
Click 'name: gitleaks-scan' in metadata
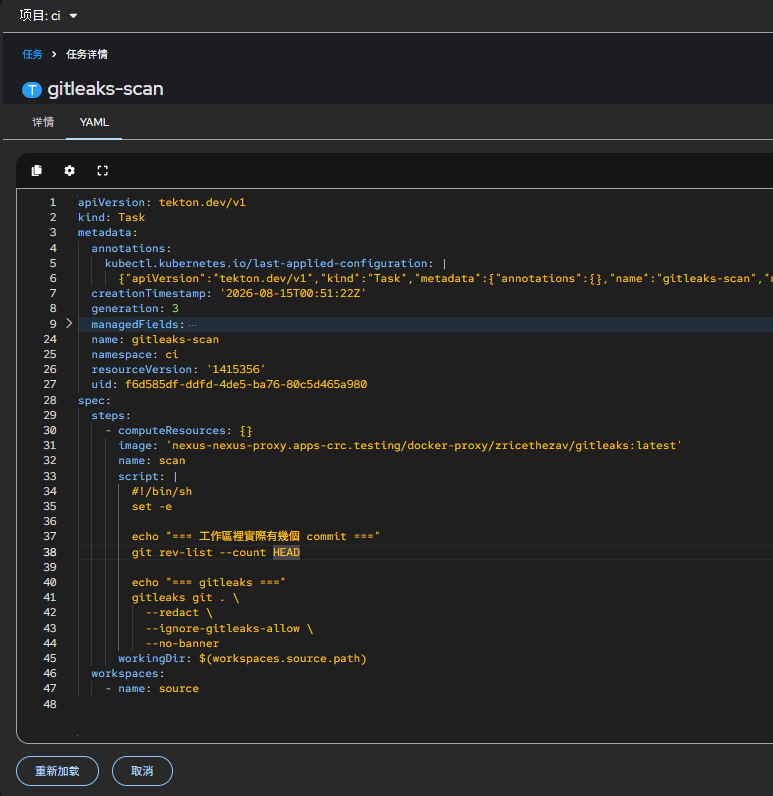pyautogui.click(x=155, y=339)
